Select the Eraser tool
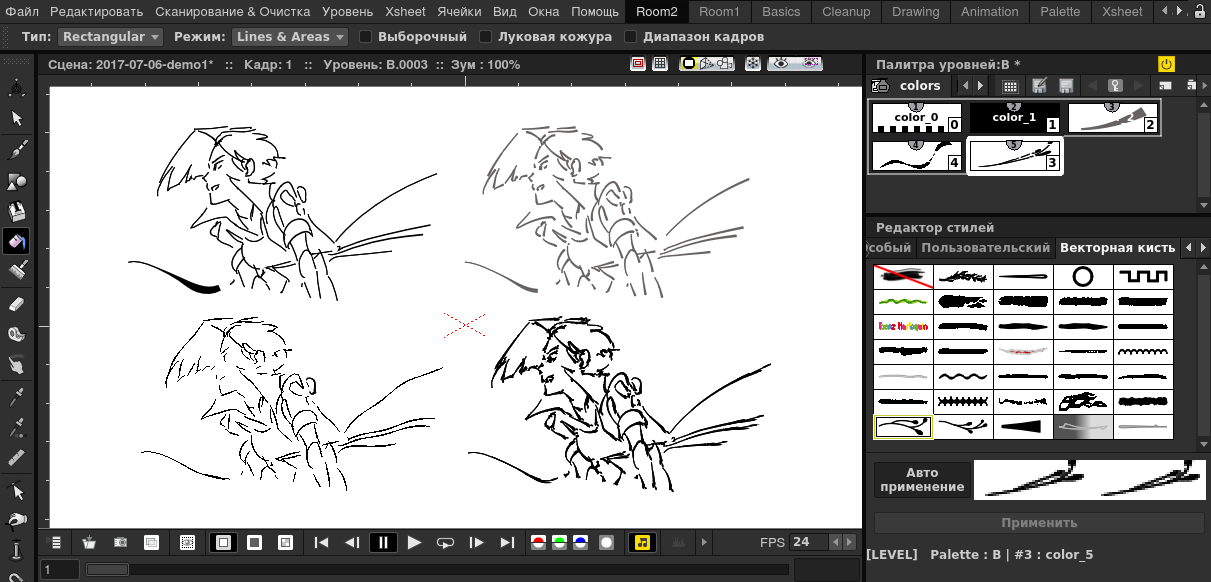Screen dimensions: 1211x582 tap(16, 304)
